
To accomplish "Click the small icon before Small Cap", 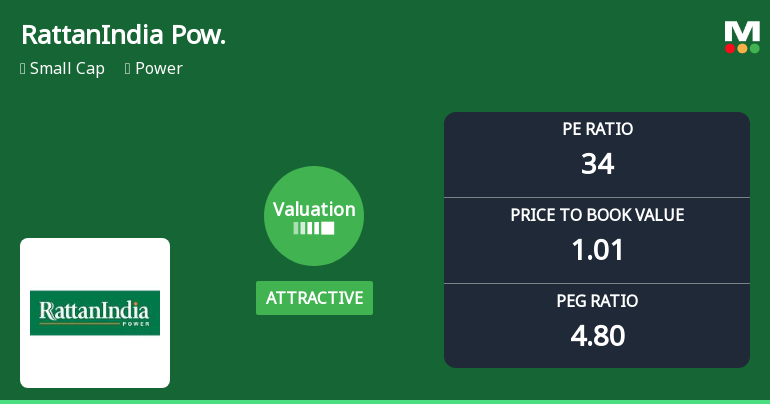I will pyautogui.click(x=23, y=69).
